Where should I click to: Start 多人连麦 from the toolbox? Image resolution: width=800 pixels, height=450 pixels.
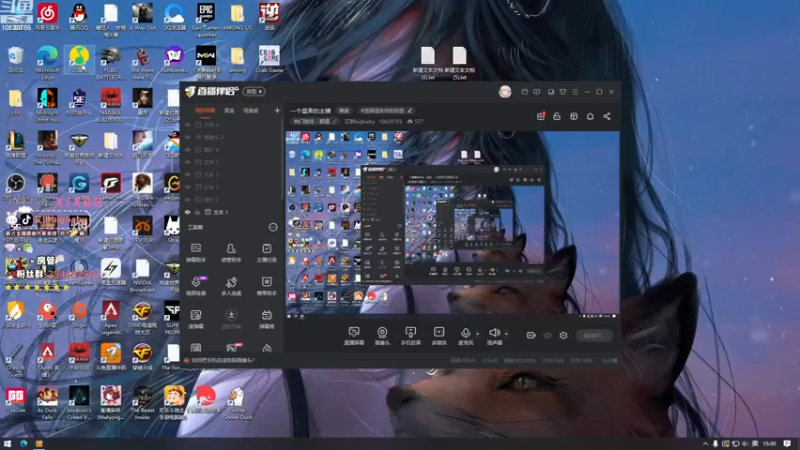point(231,286)
